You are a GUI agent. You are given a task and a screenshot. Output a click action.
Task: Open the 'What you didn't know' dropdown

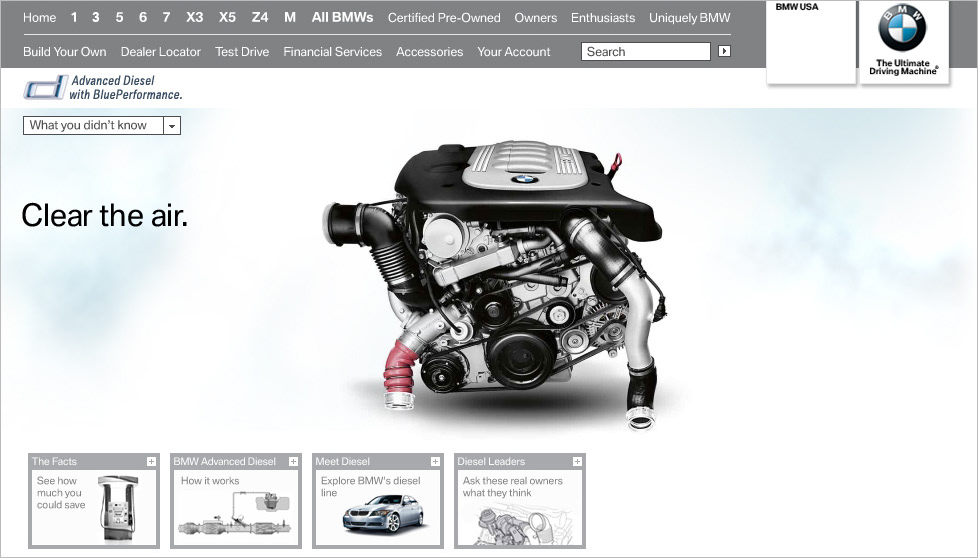[x=172, y=126]
